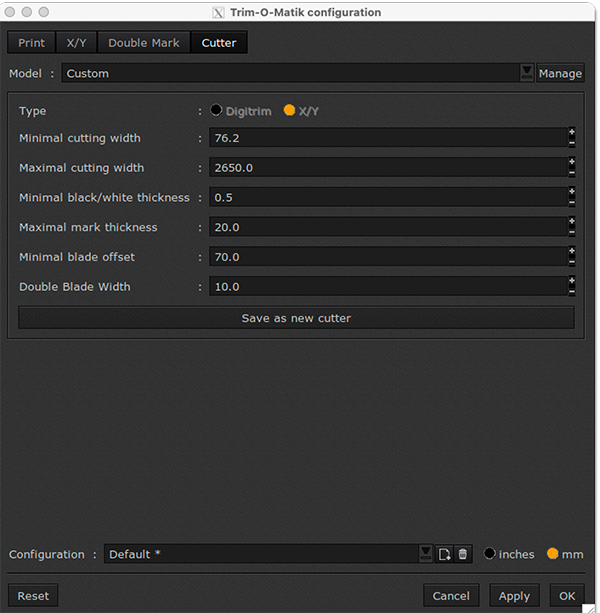The height and width of the screenshot is (613, 600).
Task: Increase Minimal cutting width with plus stepper
Action: (x=571, y=133)
